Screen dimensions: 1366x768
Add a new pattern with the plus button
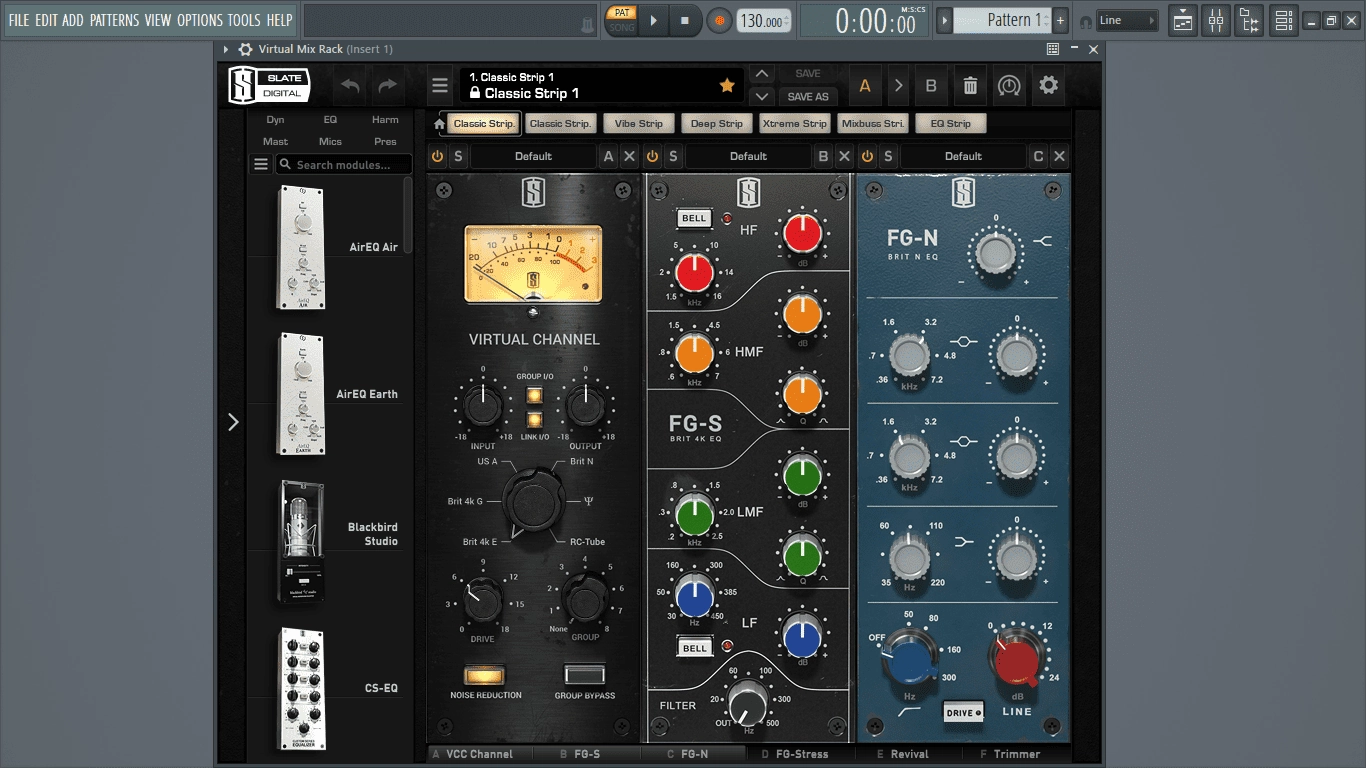tap(1061, 20)
